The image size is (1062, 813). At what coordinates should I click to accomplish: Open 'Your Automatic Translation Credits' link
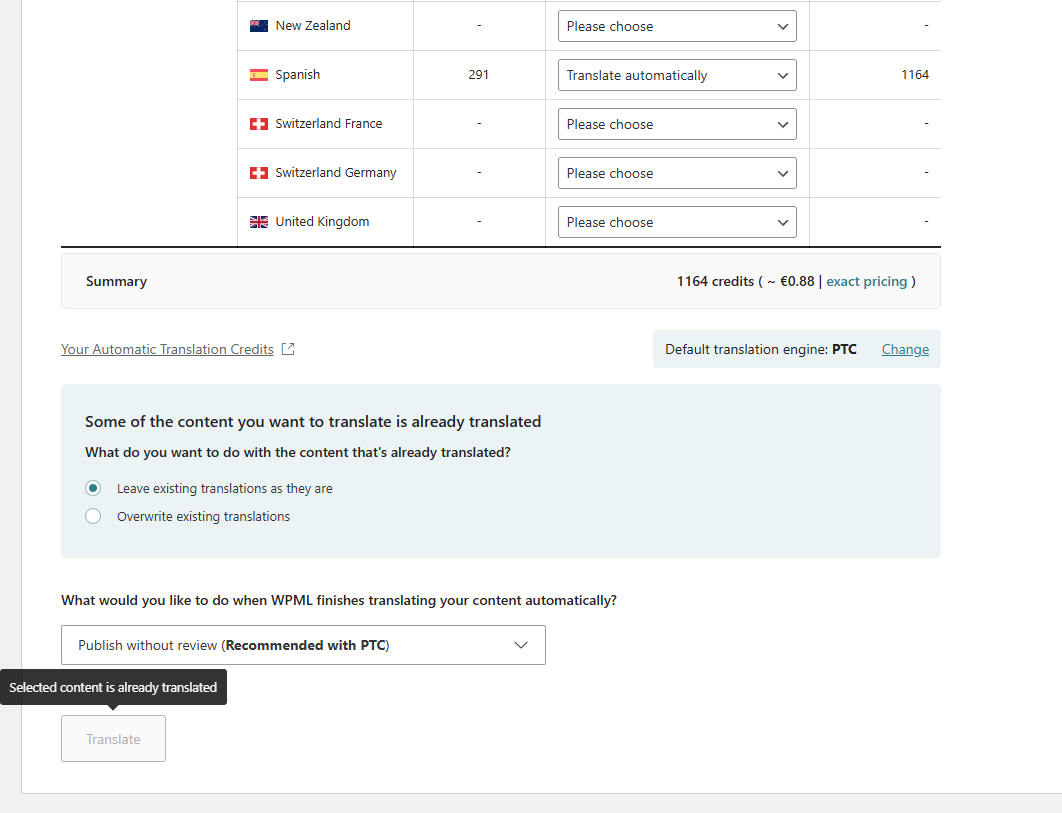[167, 349]
